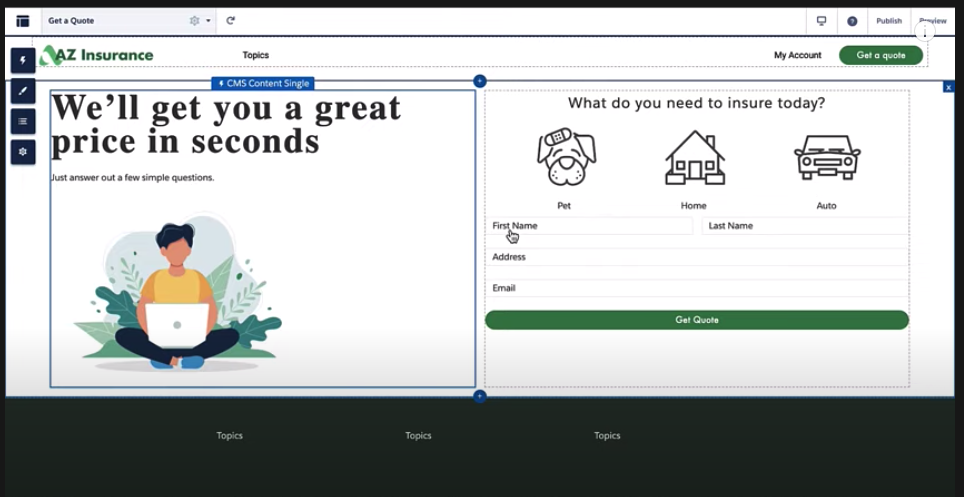Publish the site
This screenshot has height=497, width=964.
click(888, 21)
